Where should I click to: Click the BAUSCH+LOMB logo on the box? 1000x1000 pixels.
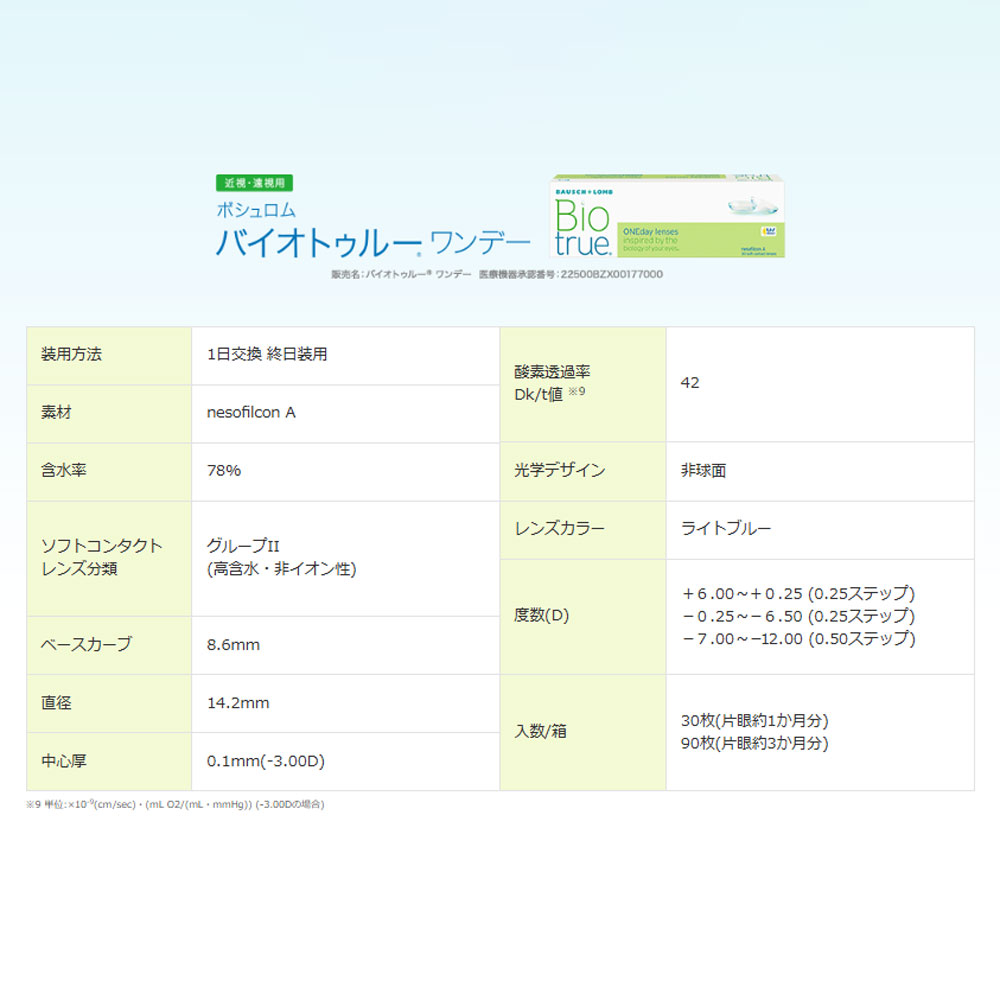point(582,190)
